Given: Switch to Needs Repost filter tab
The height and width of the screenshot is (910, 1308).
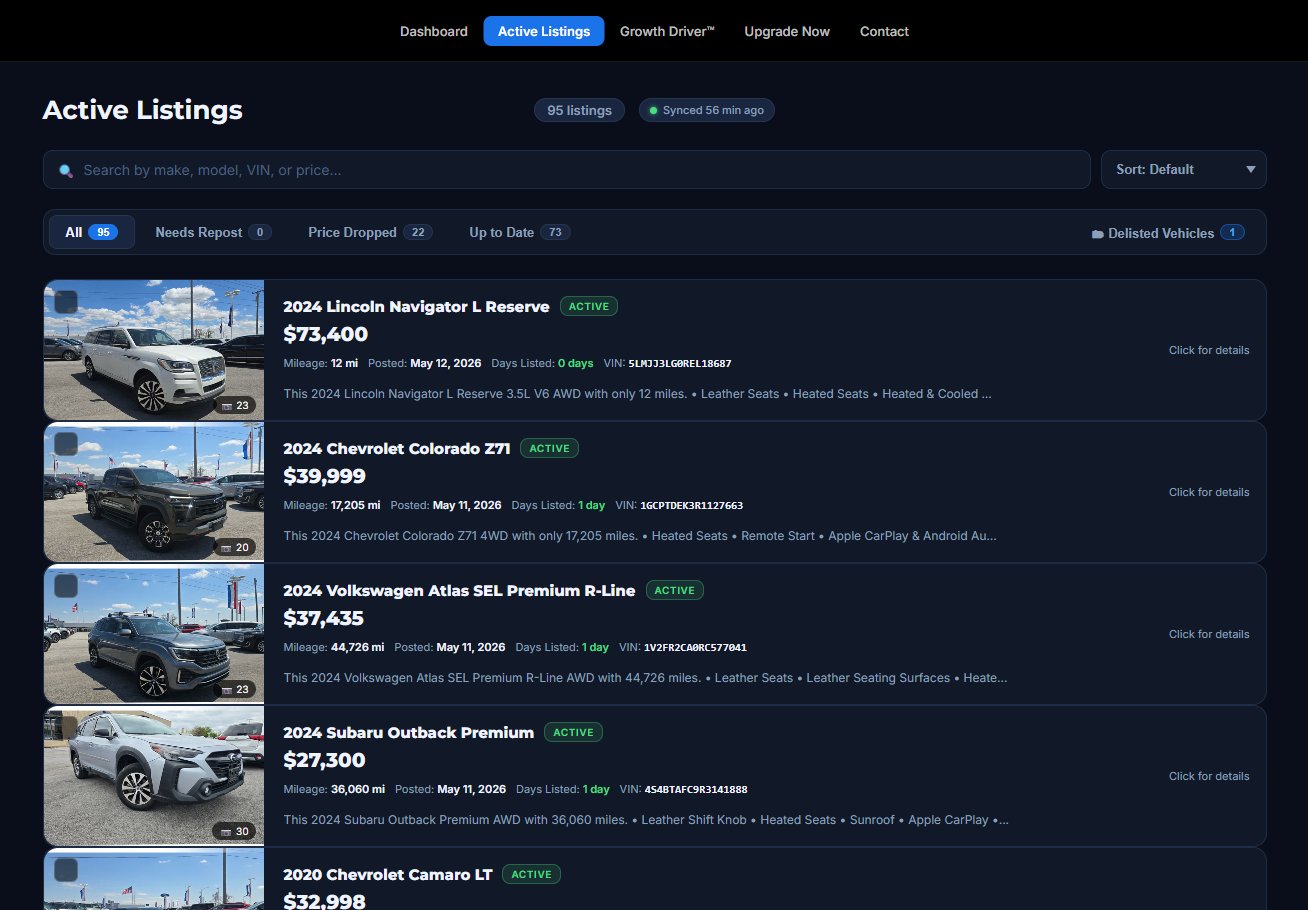Looking at the screenshot, I should point(213,232).
